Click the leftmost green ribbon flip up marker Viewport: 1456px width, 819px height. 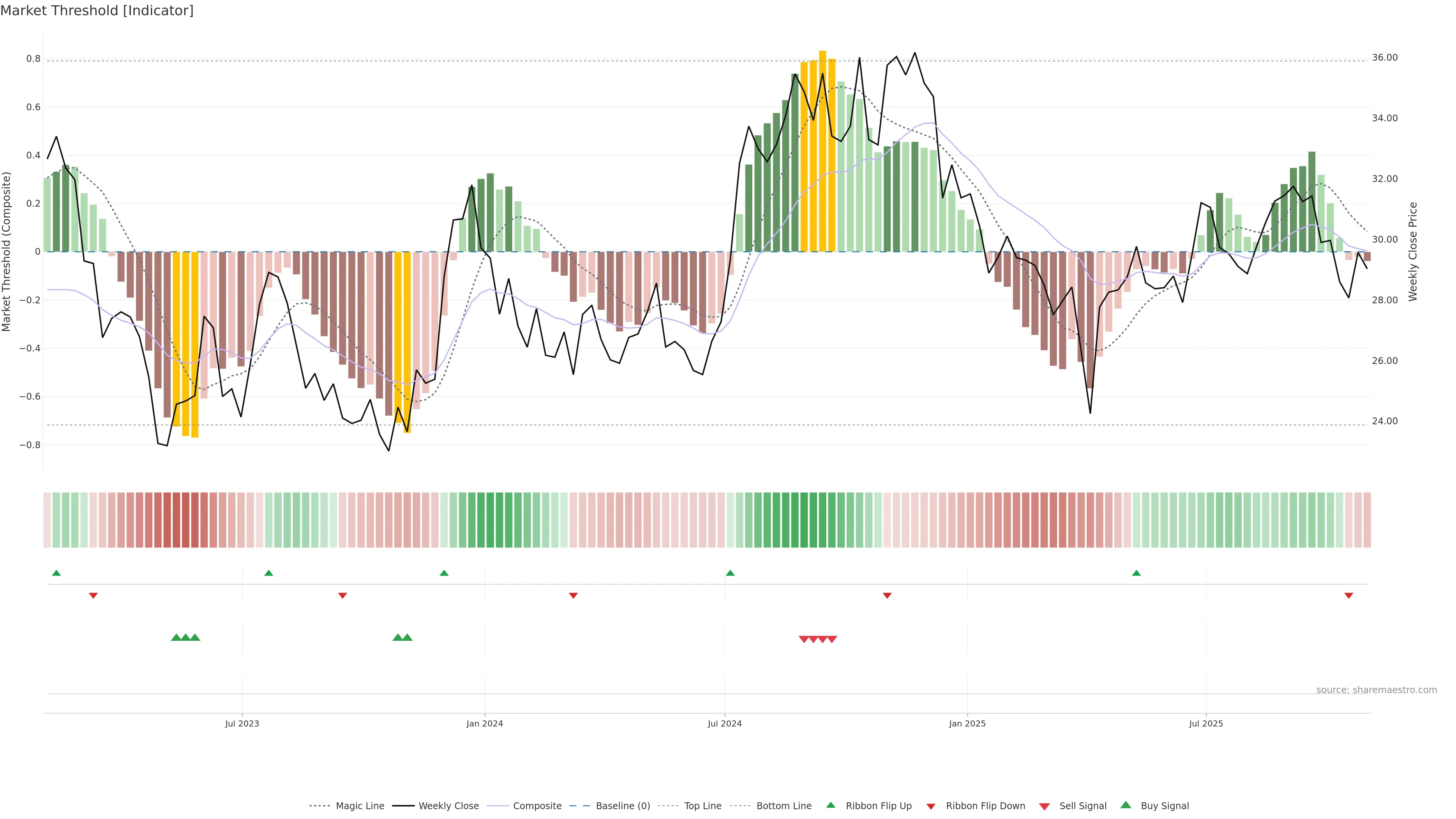[56, 573]
